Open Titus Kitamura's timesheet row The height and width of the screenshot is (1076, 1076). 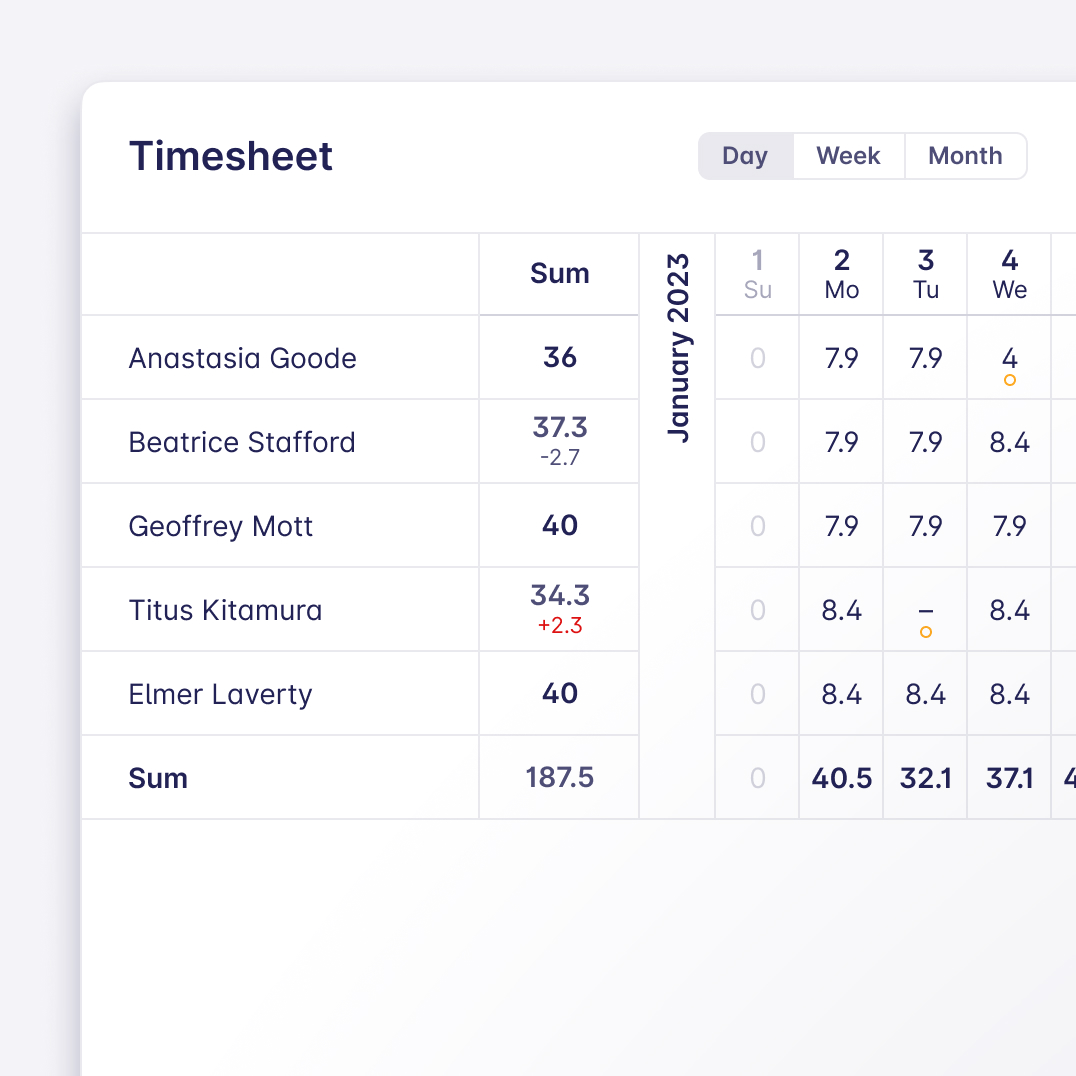pos(225,610)
